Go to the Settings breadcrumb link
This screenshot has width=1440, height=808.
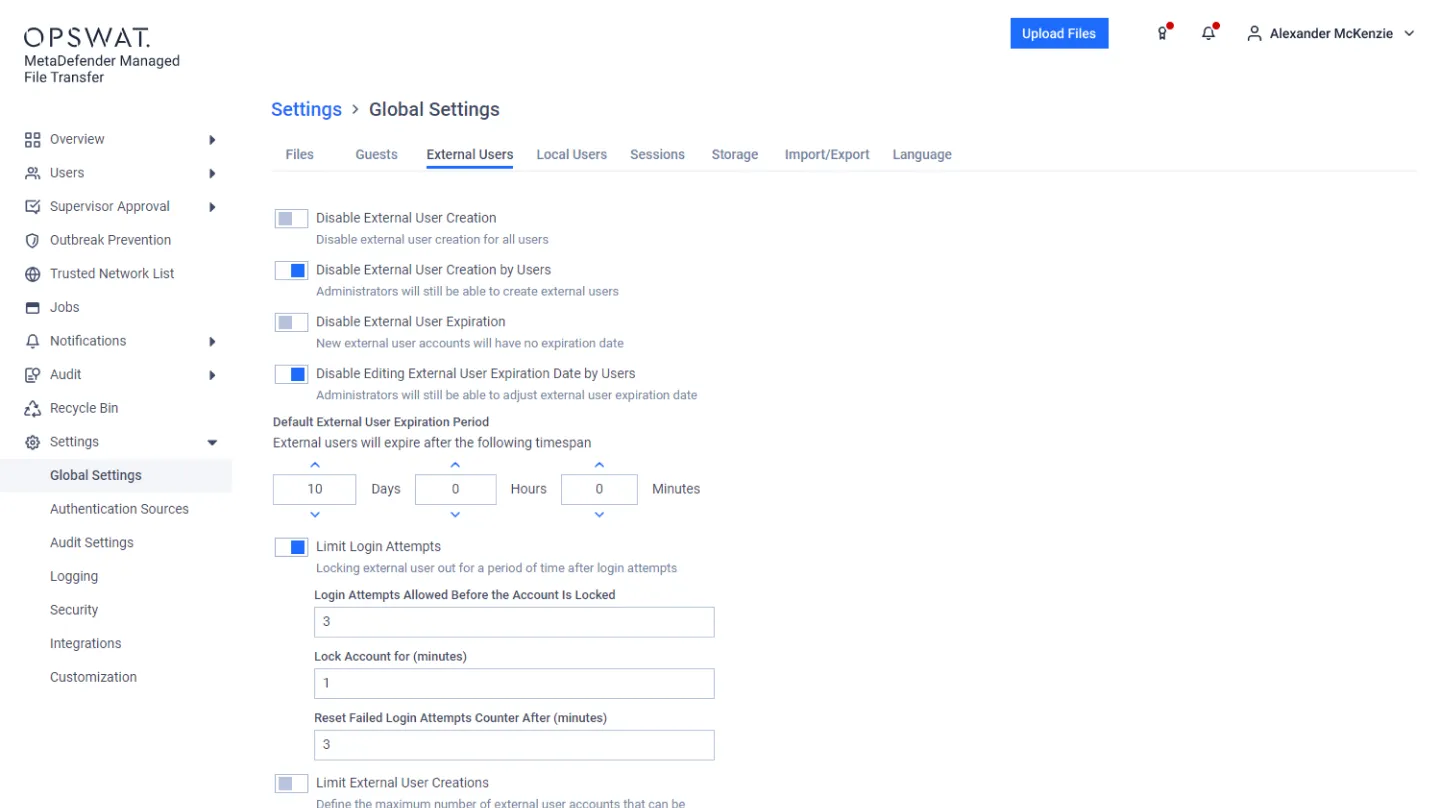click(306, 109)
